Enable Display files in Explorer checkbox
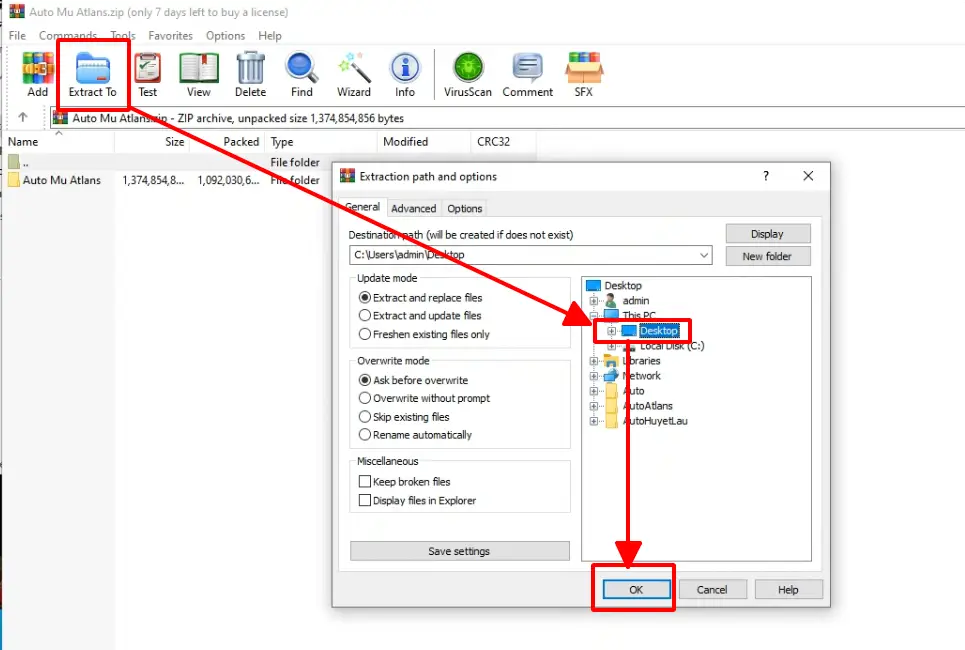Viewport: 965px width, 650px height. tap(365, 500)
